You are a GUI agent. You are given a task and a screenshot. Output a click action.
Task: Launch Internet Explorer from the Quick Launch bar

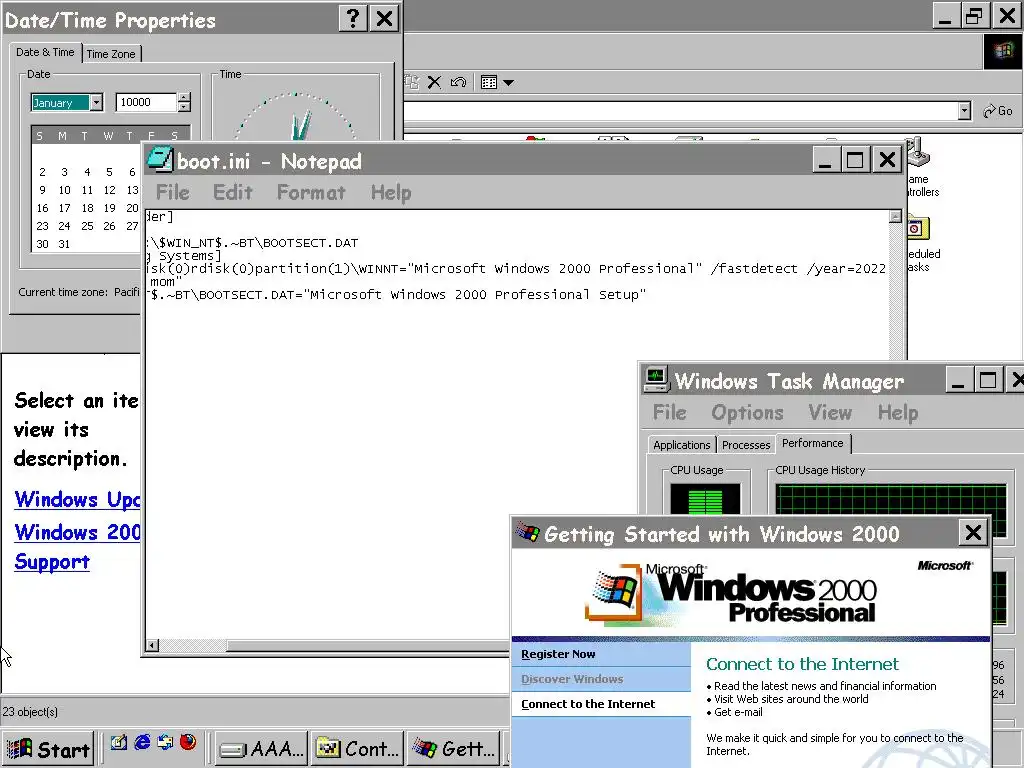pos(142,743)
